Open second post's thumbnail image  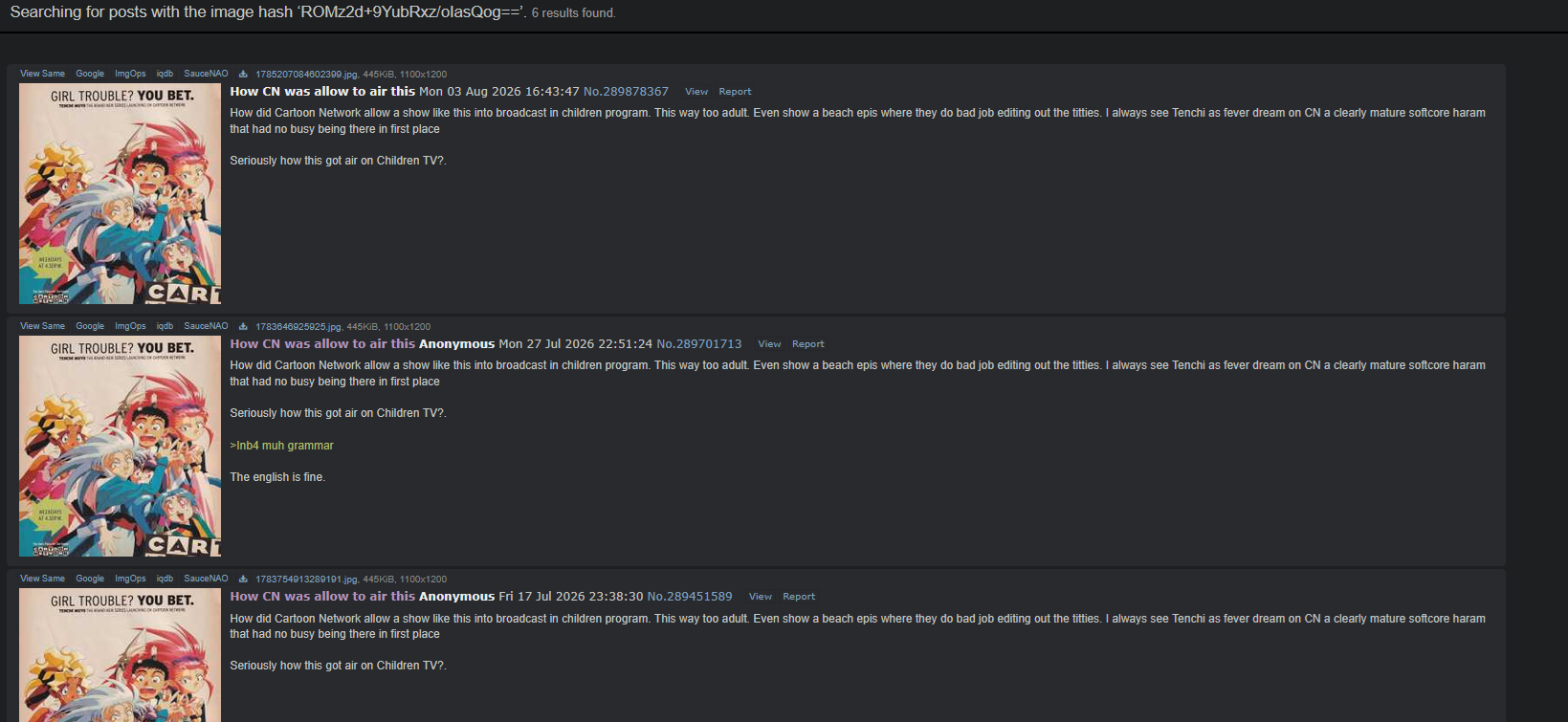pos(120,446)
